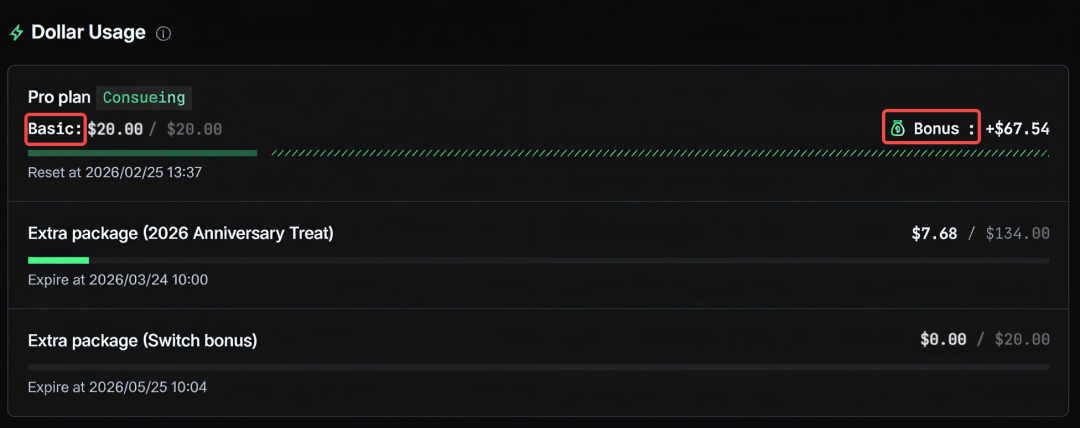Viewport: 1080px width, 428px height.
Task: Select the Switch bonus extra package
Action: tap(142, 341)
